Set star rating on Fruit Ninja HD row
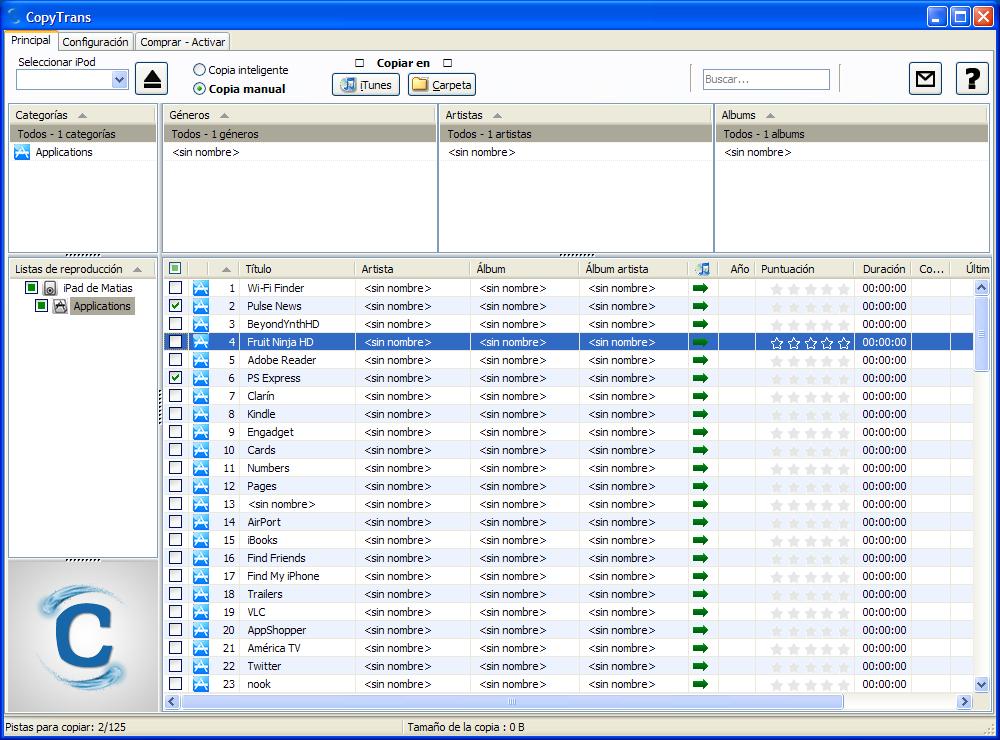 pyautogui.click(x=810, y=343)
